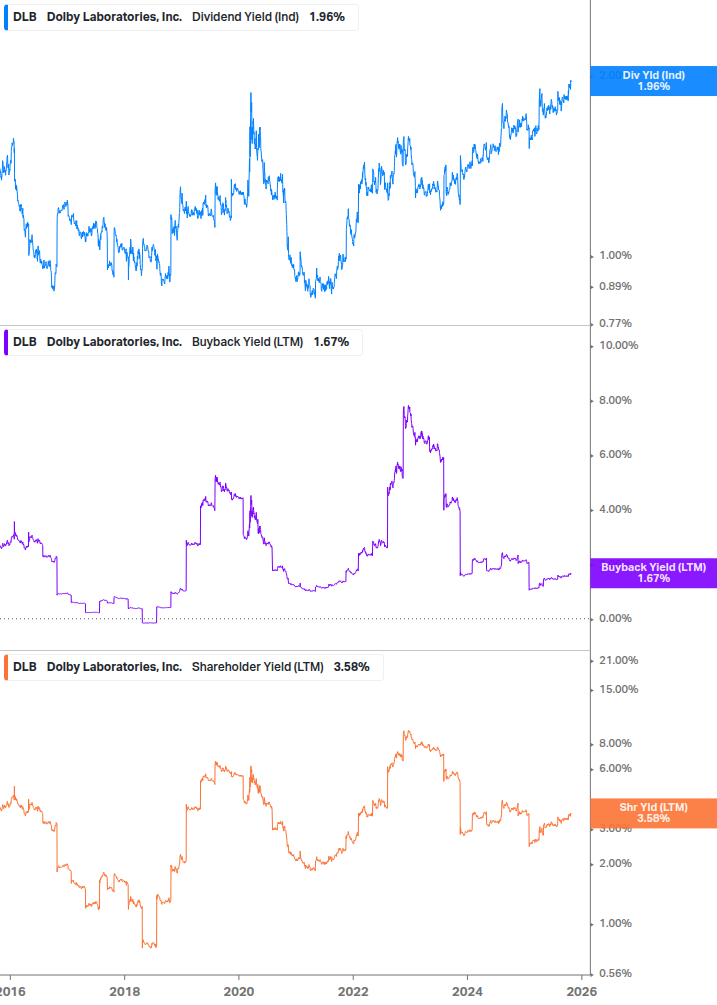Image resolution: width=717 pixels, height=1005 pixels.
Task: Click the Dividend Yield (Ind) legend label
Action: click(x=244, y=17)
